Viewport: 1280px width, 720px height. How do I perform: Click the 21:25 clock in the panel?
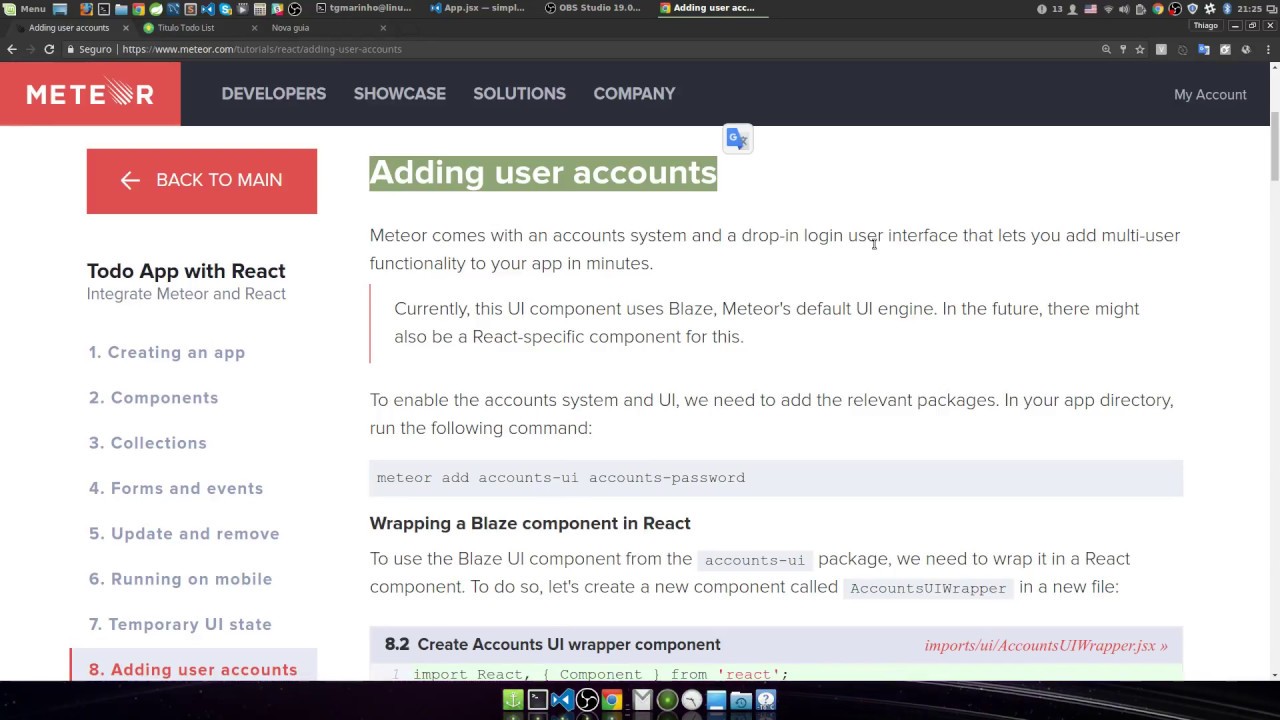(1249, 8)
